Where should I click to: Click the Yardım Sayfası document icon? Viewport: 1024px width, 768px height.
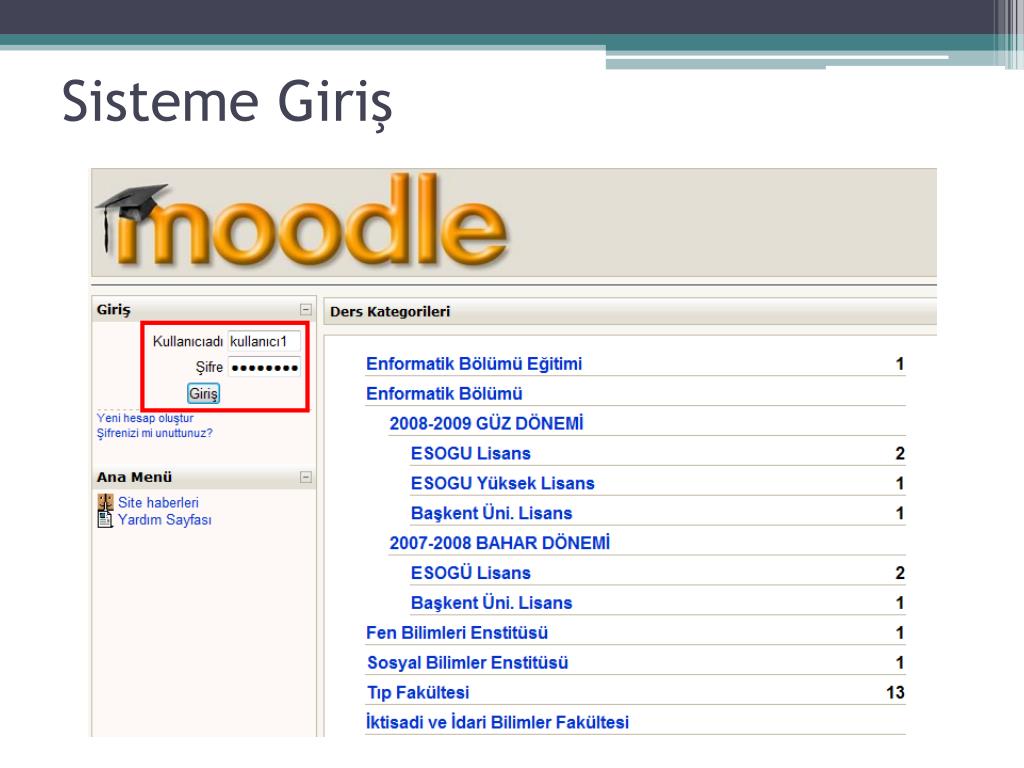(x=105, y=519)
